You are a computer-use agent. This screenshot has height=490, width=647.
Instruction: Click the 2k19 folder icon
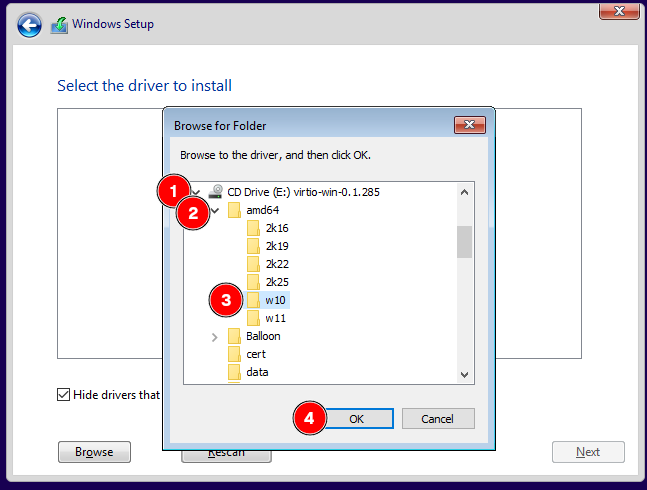coord(253,246)
